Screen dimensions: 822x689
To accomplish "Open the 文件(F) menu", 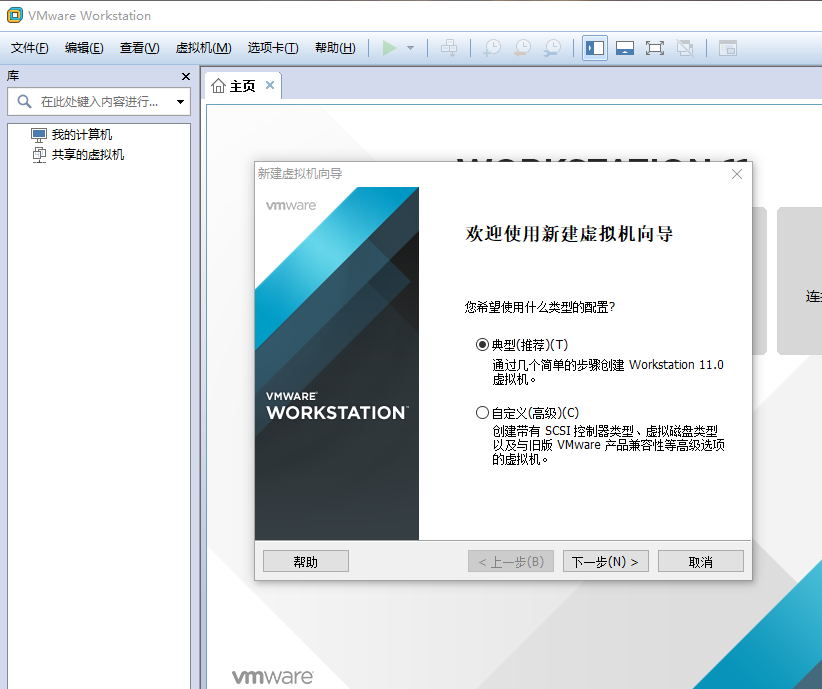I will [x=29, y=48].
